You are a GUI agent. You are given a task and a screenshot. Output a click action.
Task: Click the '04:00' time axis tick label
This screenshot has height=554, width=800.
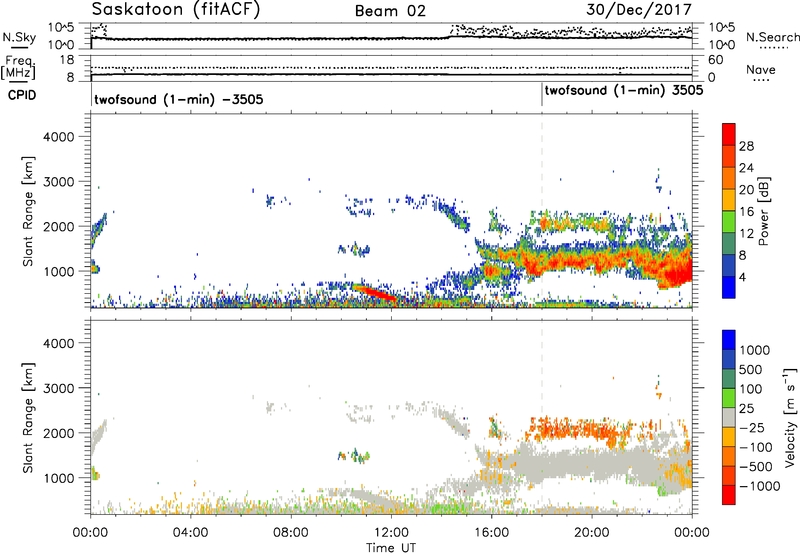pos(190,533)
